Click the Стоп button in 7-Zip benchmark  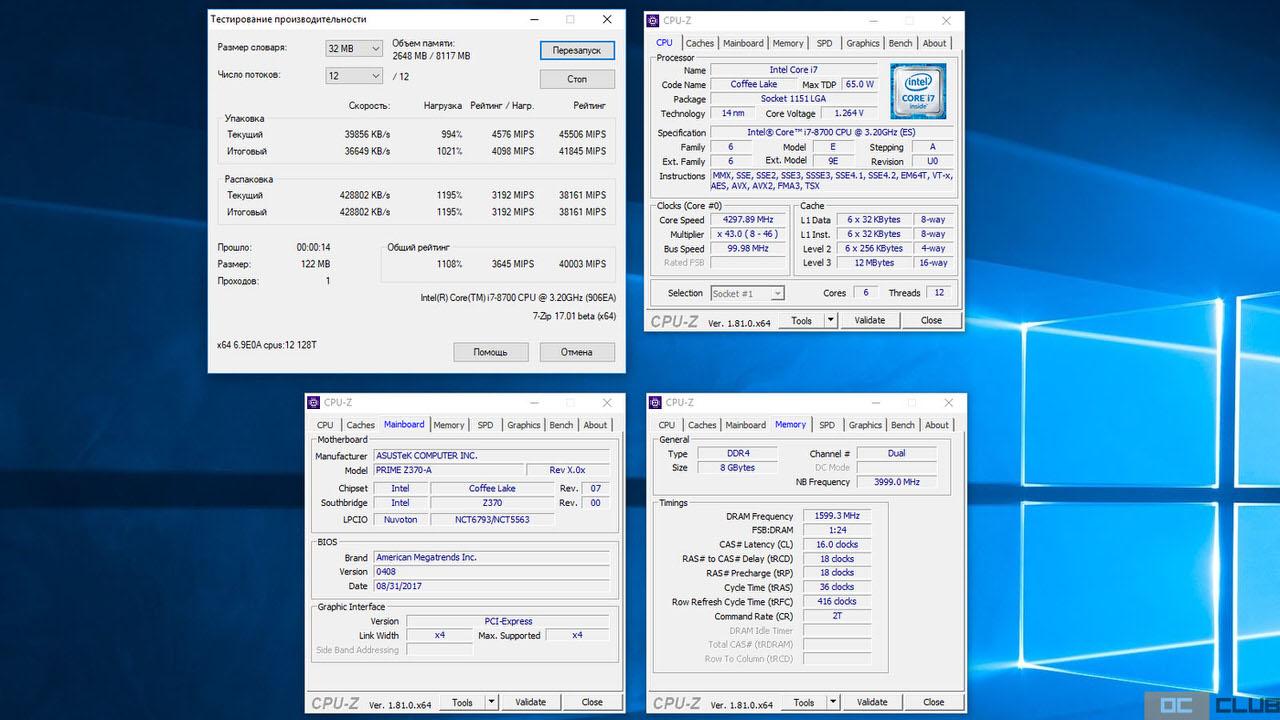pos(577,78)
